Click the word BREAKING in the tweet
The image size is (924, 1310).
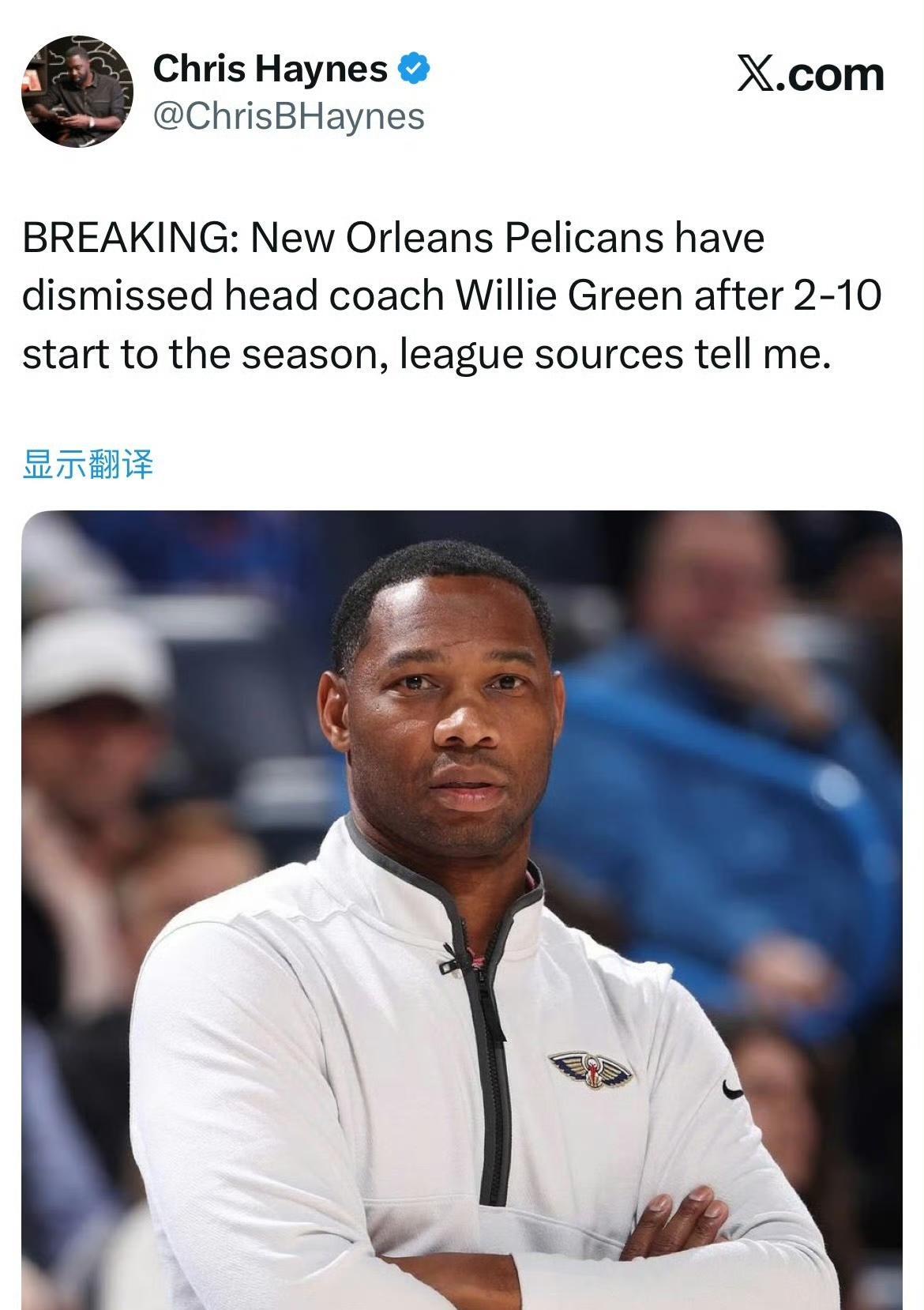pyautogui.click(x=126, y=238)
